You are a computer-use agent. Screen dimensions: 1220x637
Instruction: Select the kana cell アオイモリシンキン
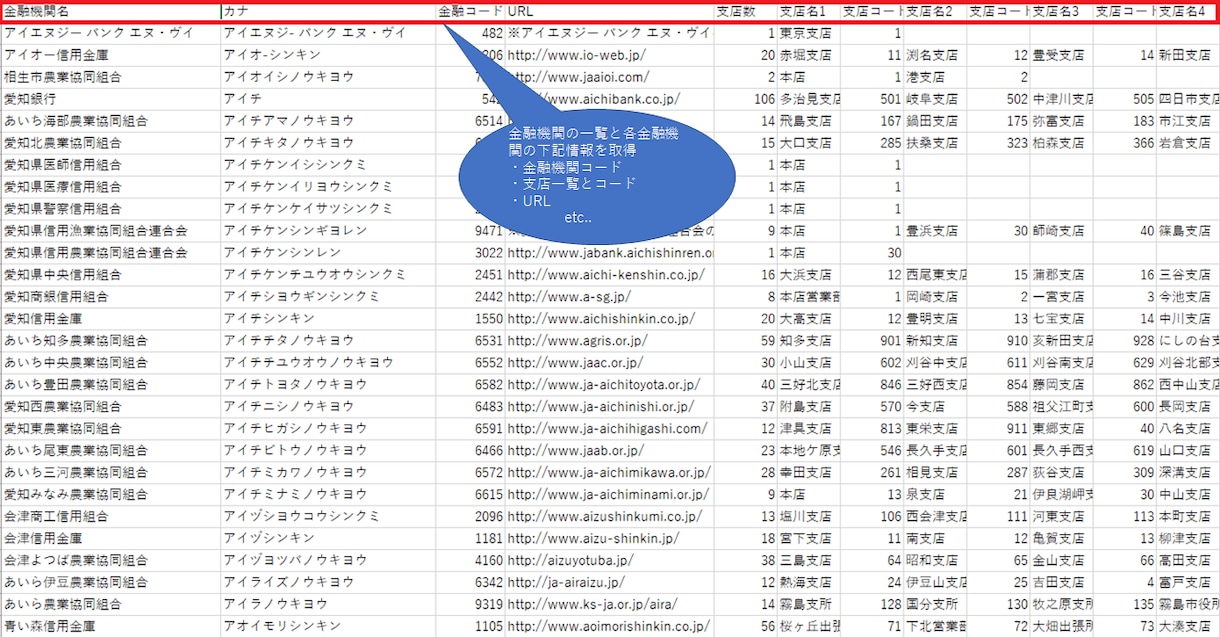[328, 627]
